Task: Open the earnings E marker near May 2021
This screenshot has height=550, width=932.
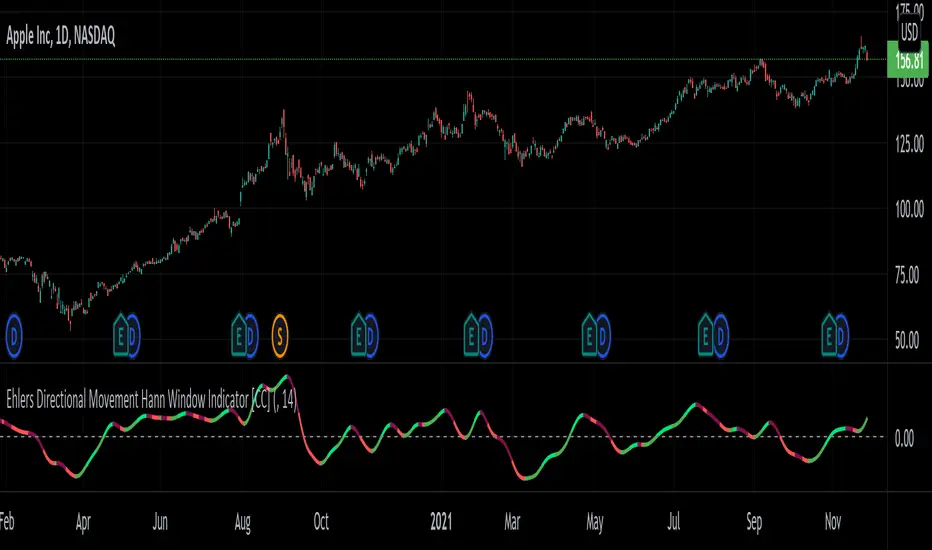Action: click(x=590, y=337)
